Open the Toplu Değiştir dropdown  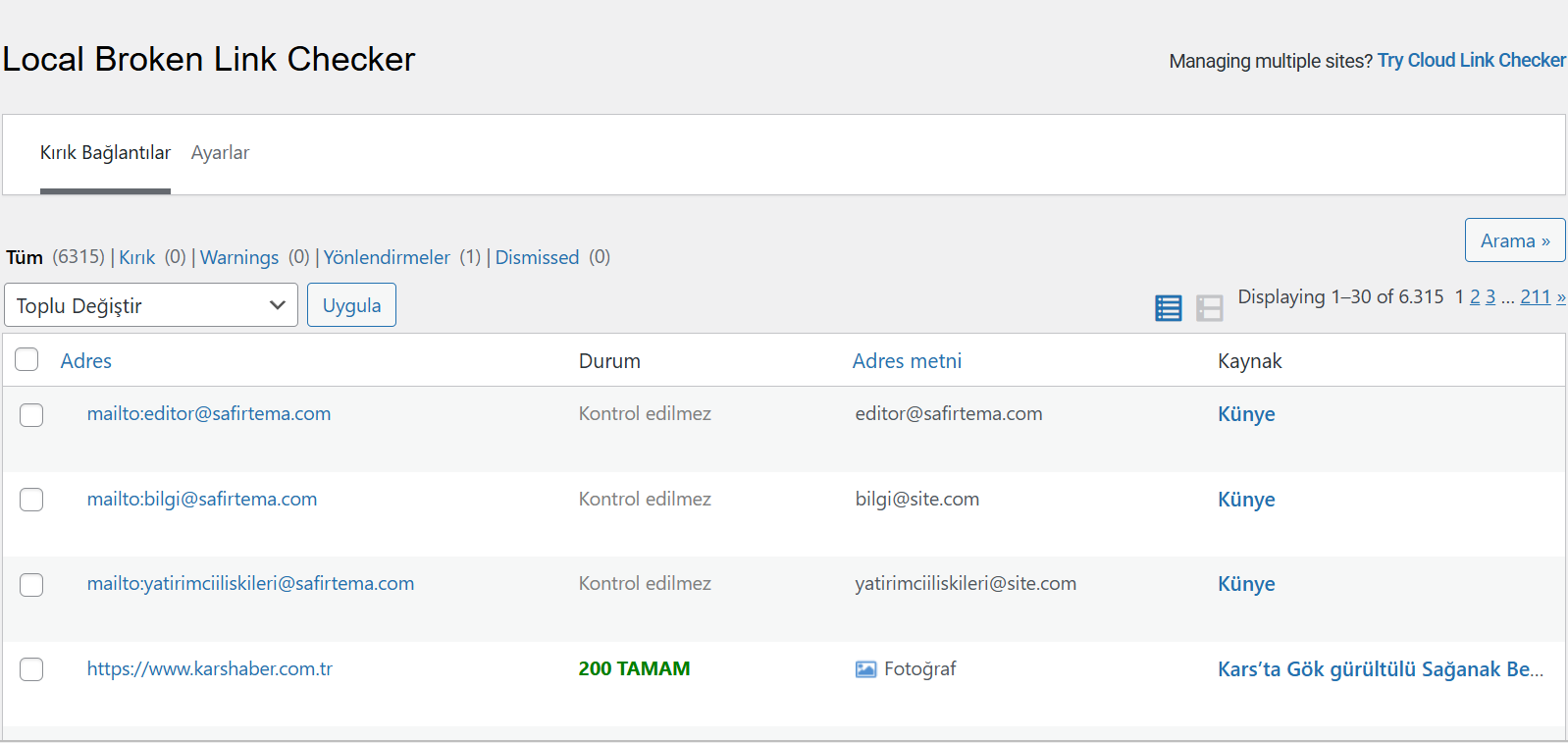click(x=151, y=305)
